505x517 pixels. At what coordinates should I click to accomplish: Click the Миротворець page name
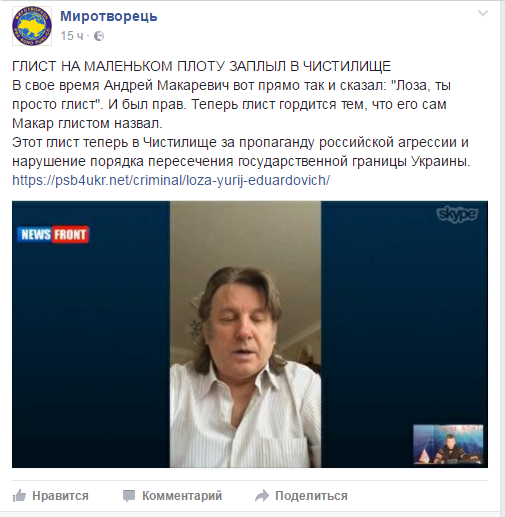pos(109,16)
